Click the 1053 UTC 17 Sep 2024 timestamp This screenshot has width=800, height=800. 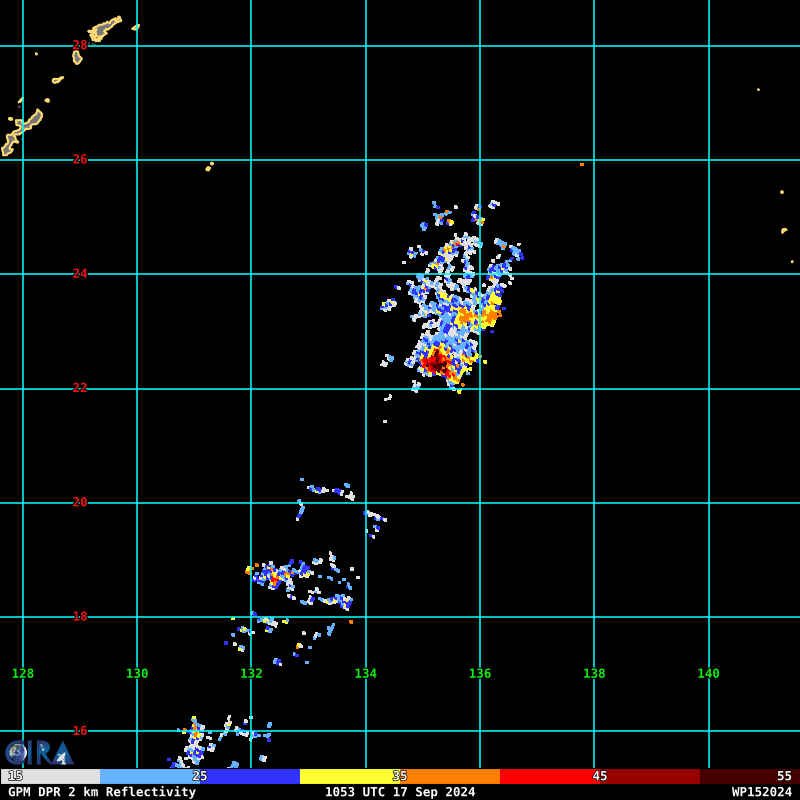(x=400, y=792)
